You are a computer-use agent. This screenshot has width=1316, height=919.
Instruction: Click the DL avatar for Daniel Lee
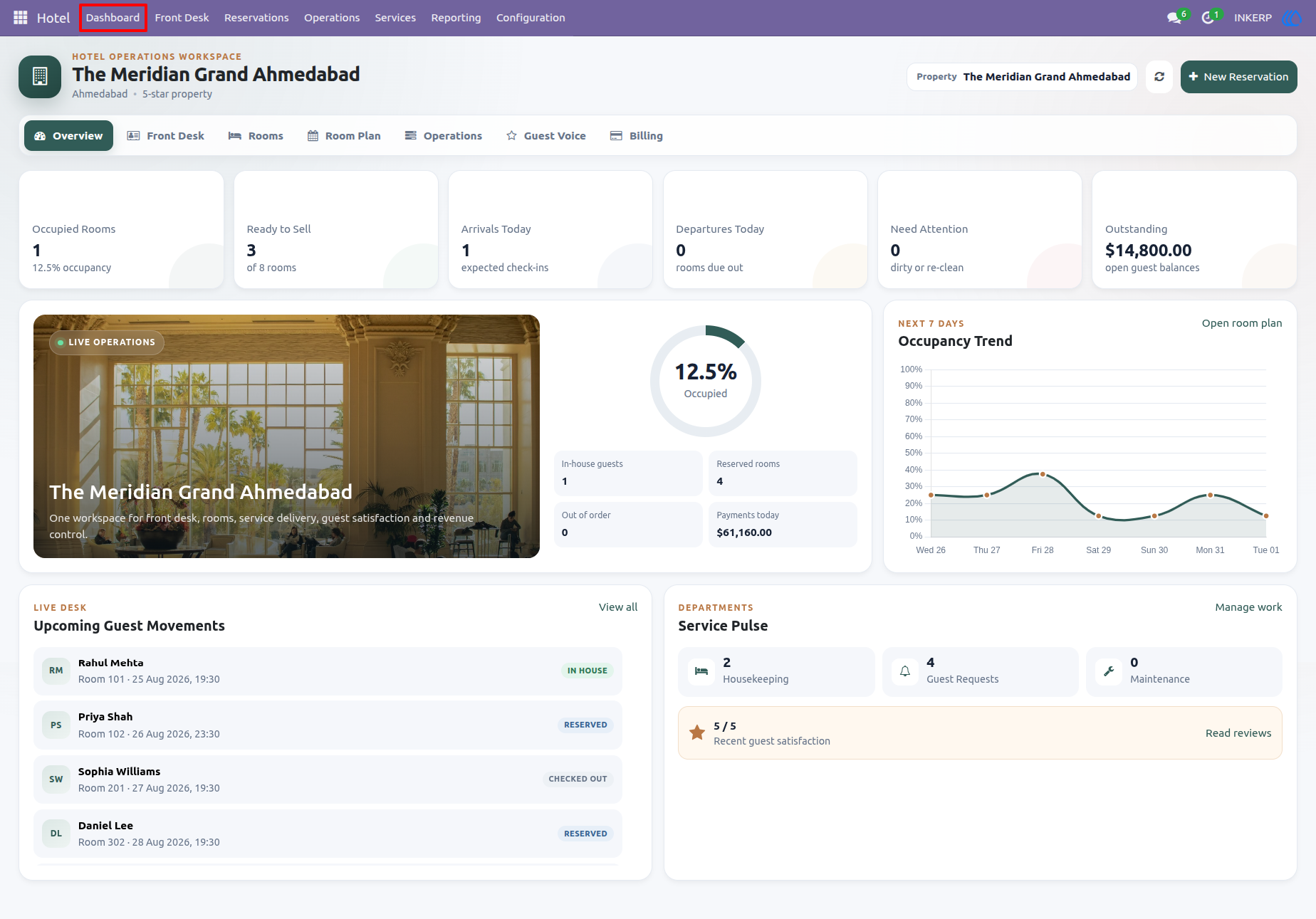click(56, 834)
